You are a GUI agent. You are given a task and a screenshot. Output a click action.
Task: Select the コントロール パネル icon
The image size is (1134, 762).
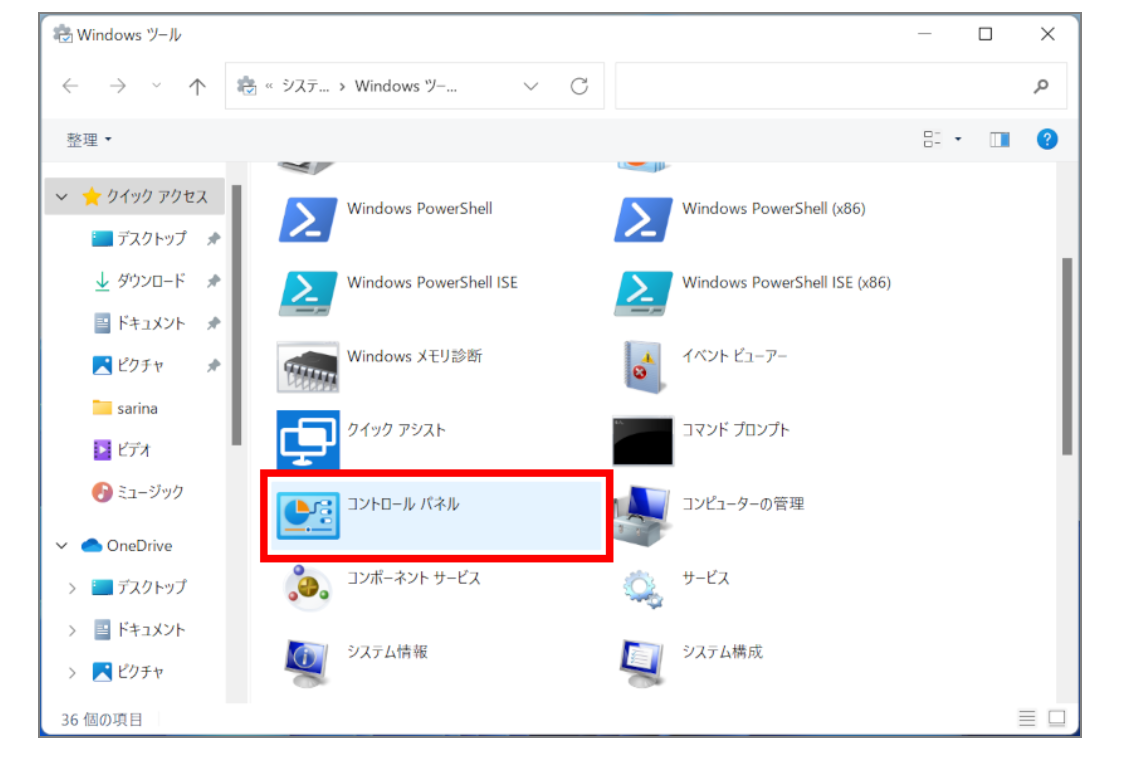pos(307,515)
